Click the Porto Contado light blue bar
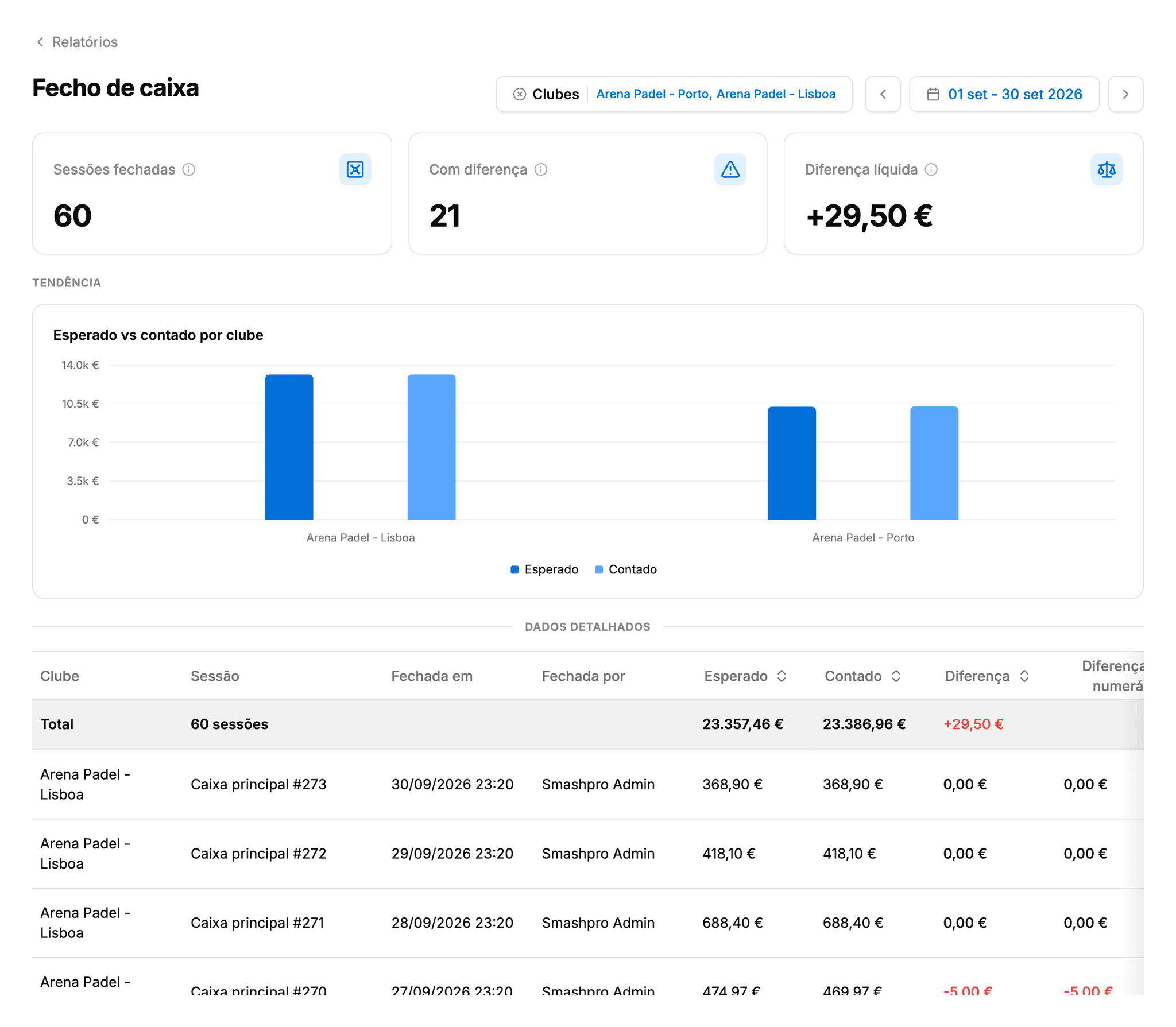 point(934,463)
